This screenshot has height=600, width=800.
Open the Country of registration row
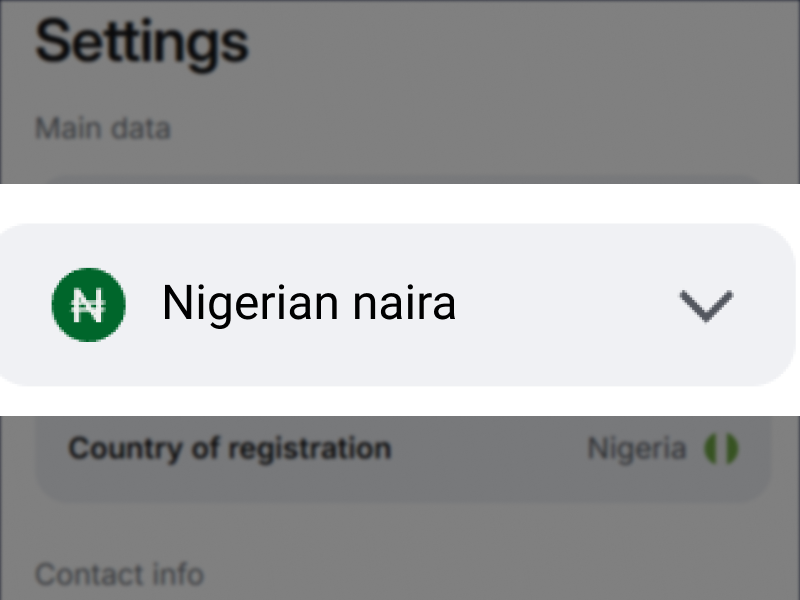pos(400,450)
